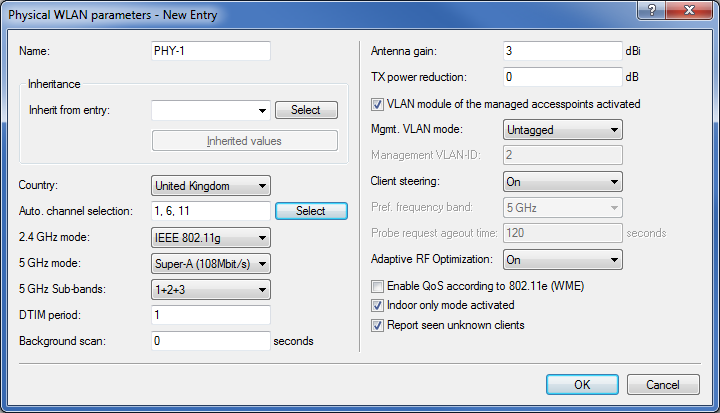
Task: Uncheck Indoor only mode activated
Action: [377, 305]
